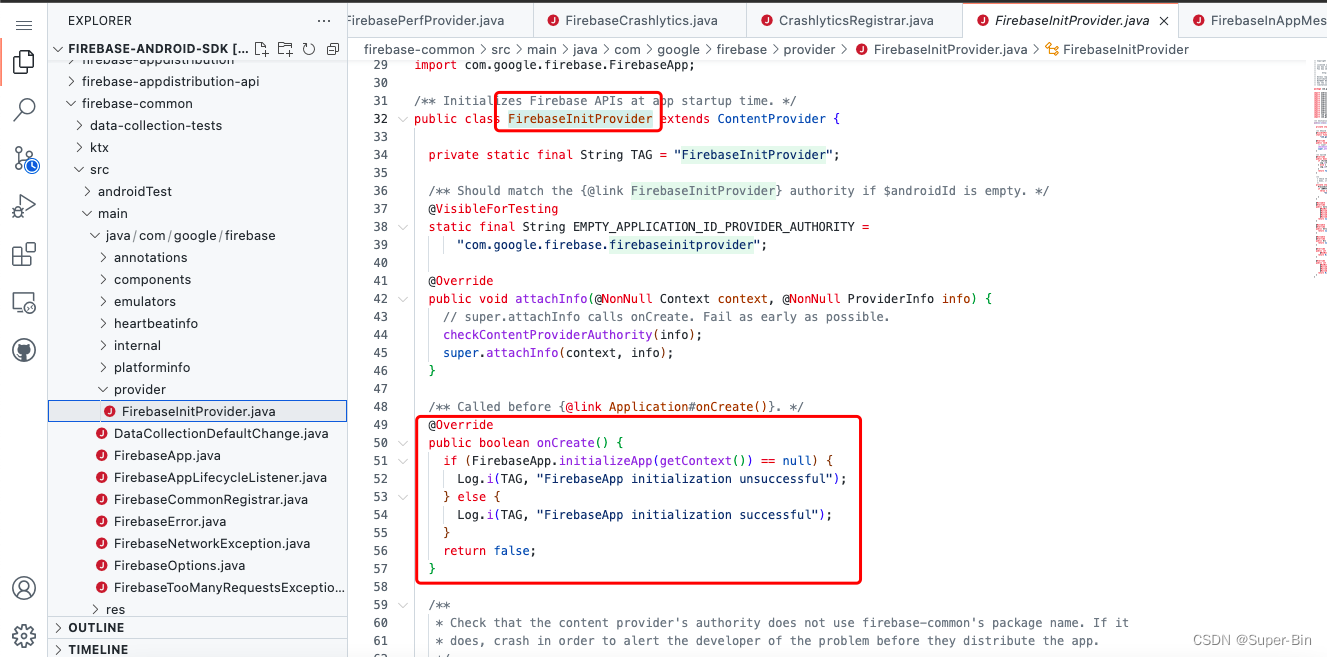Image resolution: width=1327 pixels, height=657 pixels.
Task: Select FirebaseInitProvider.java in the file tree
Action: 197,411
